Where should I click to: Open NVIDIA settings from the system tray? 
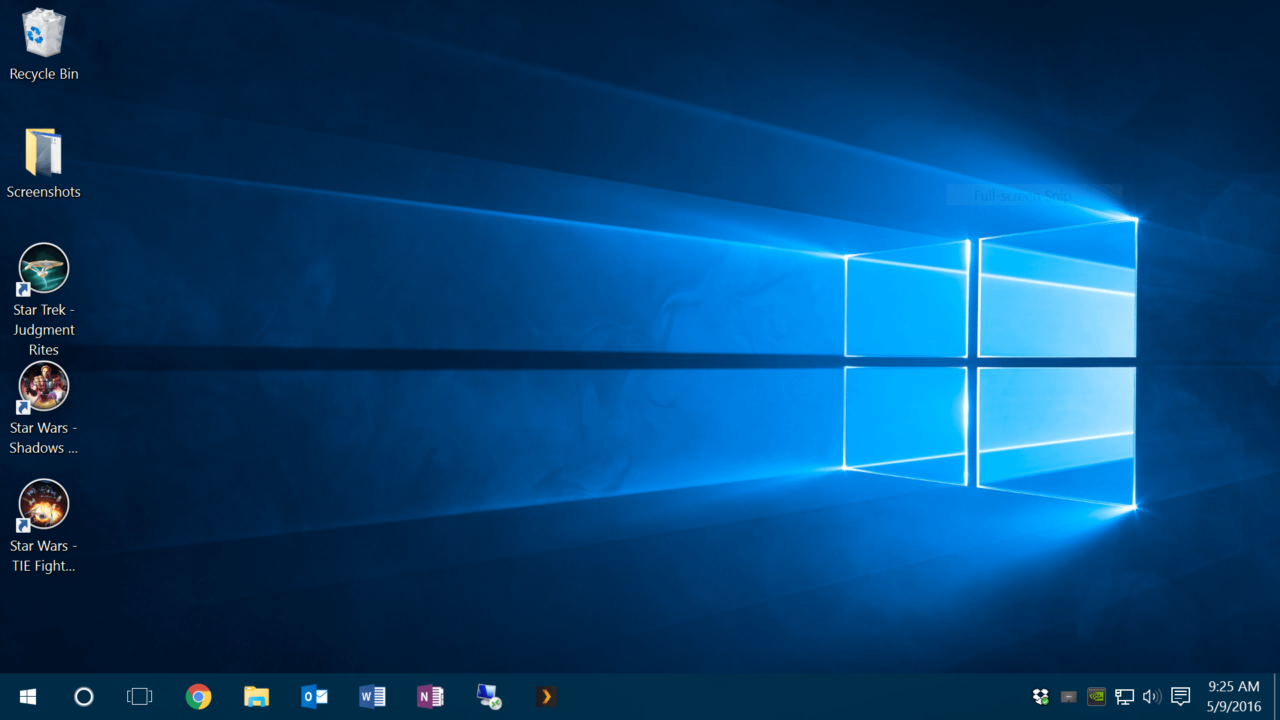tap(1096, 696)
